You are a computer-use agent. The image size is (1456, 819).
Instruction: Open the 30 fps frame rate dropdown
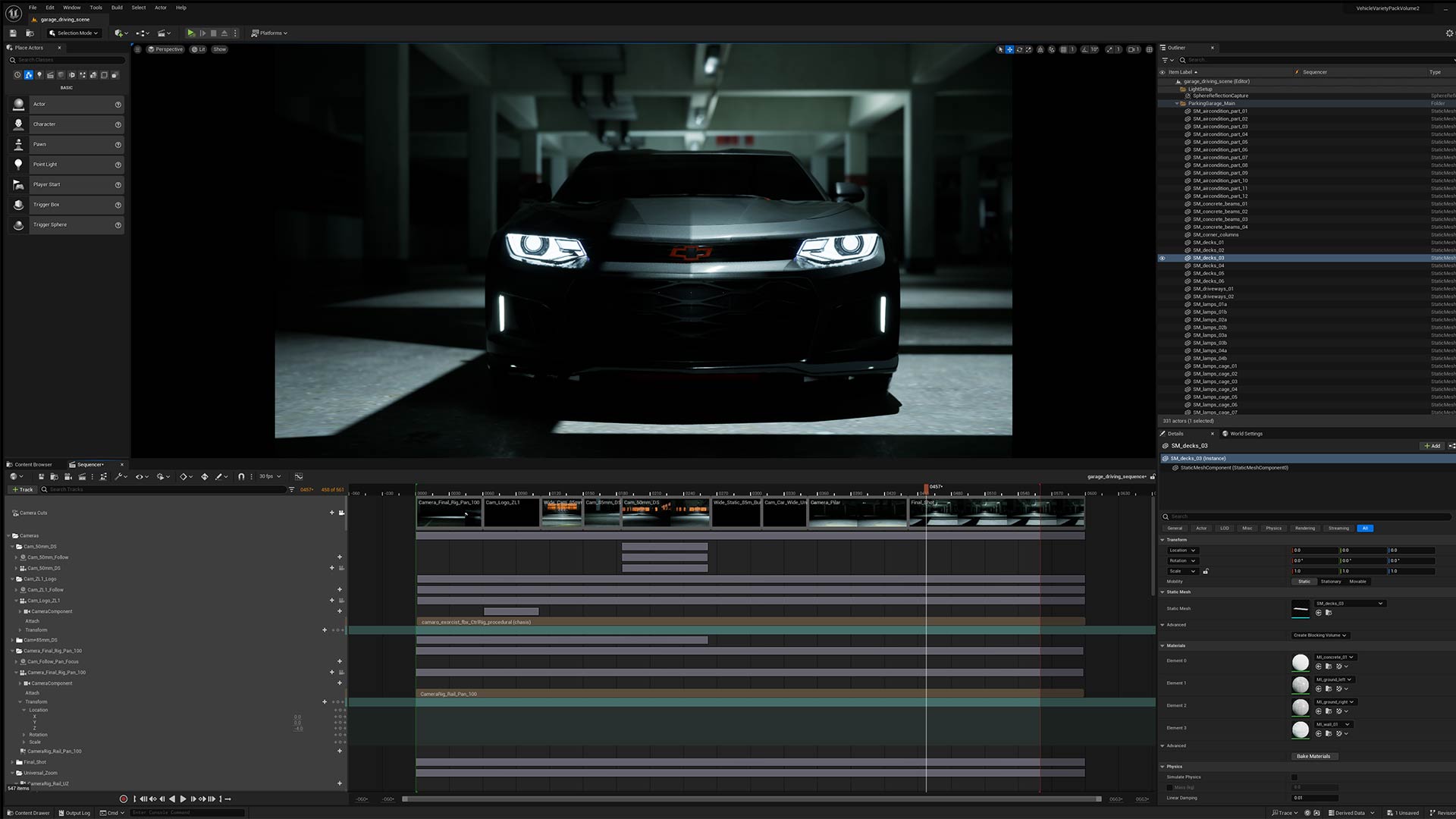269,476
